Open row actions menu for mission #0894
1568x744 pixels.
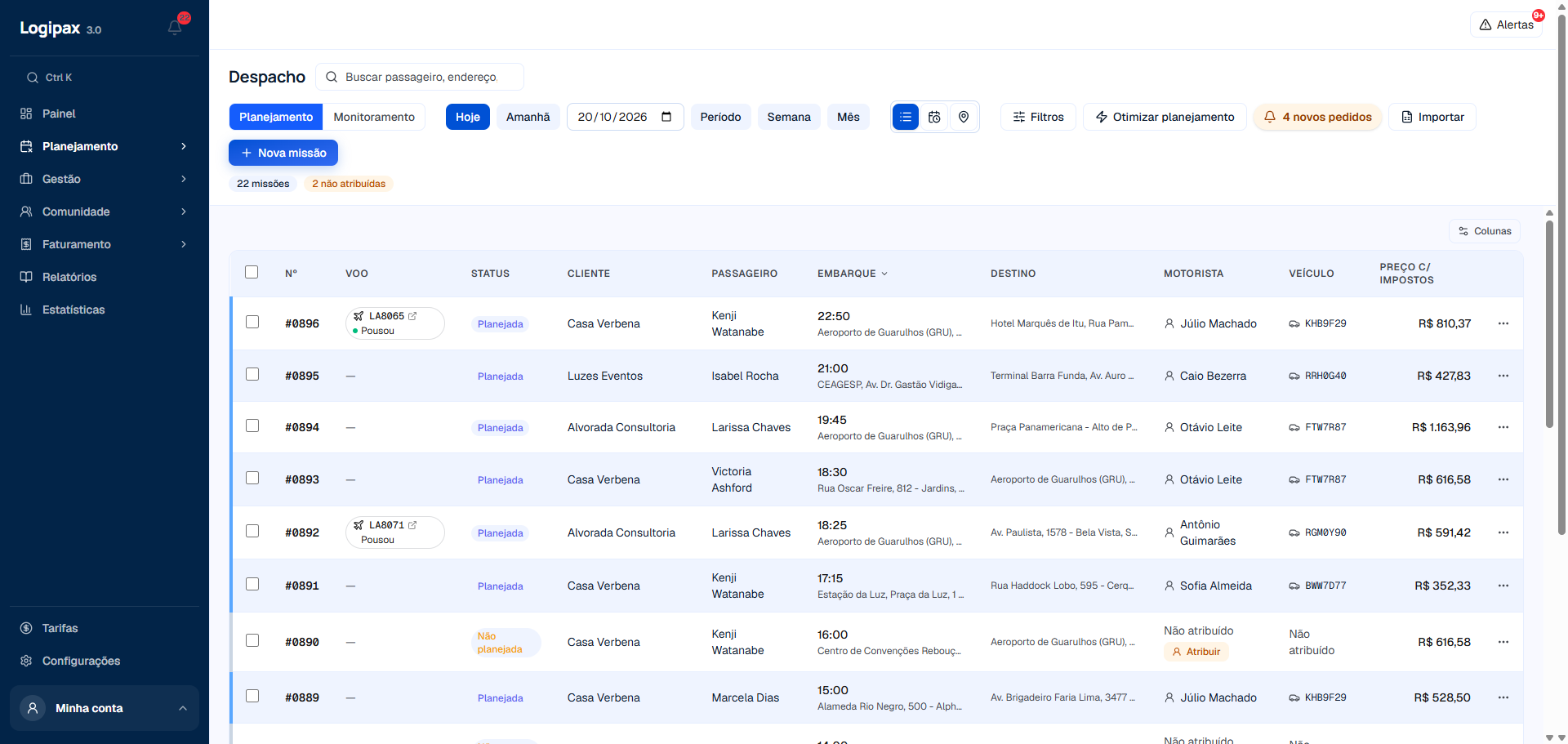(x=1503, y=427)
